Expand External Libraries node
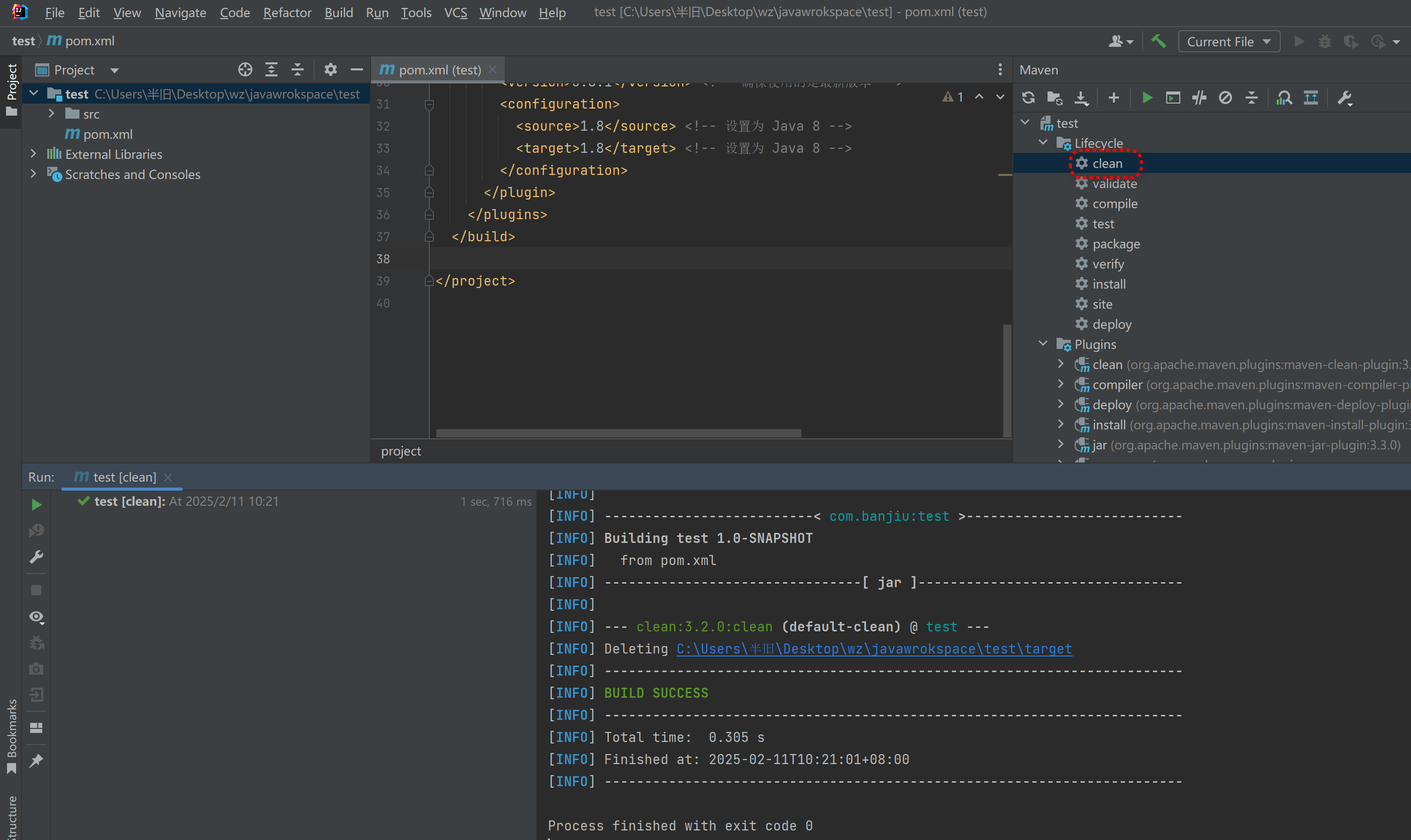This screenshot has width=1411, height=840. (x=33, y=153)
